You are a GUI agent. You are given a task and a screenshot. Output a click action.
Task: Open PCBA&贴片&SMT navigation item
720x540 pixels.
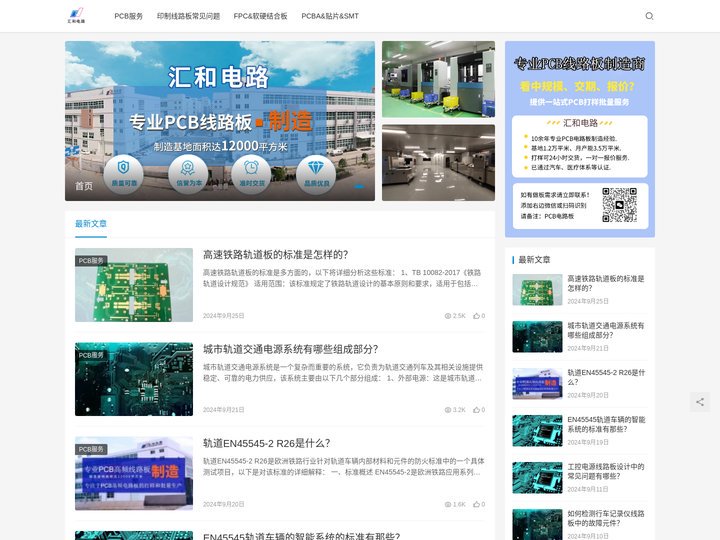tap(330, 16)
